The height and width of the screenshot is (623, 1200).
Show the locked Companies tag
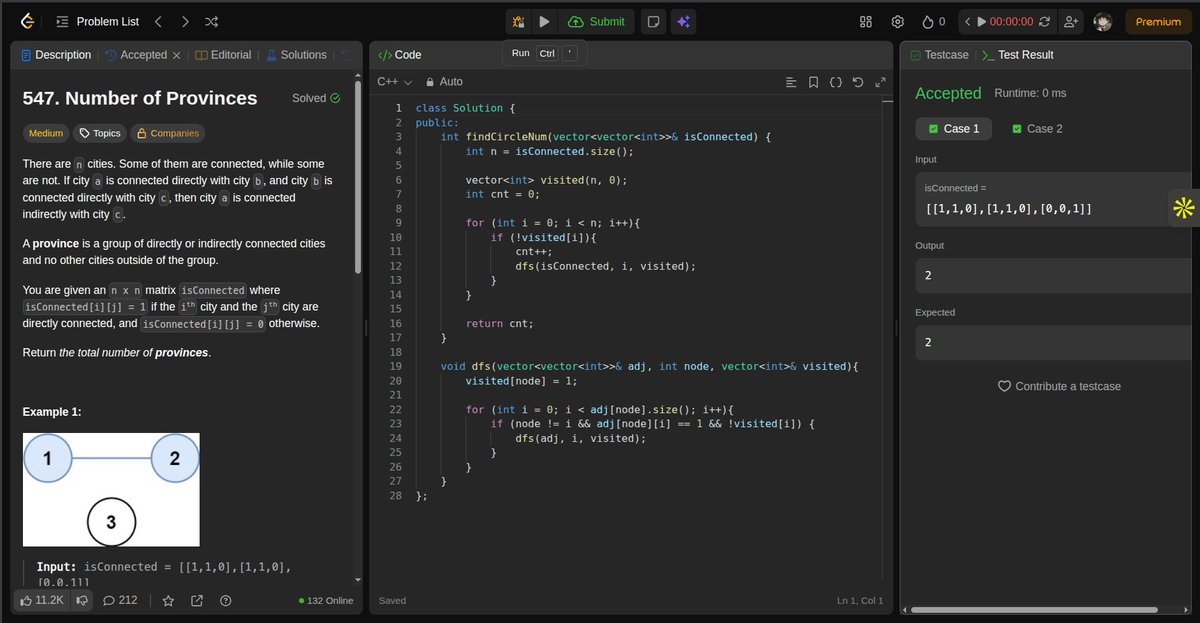coord(167,133)
